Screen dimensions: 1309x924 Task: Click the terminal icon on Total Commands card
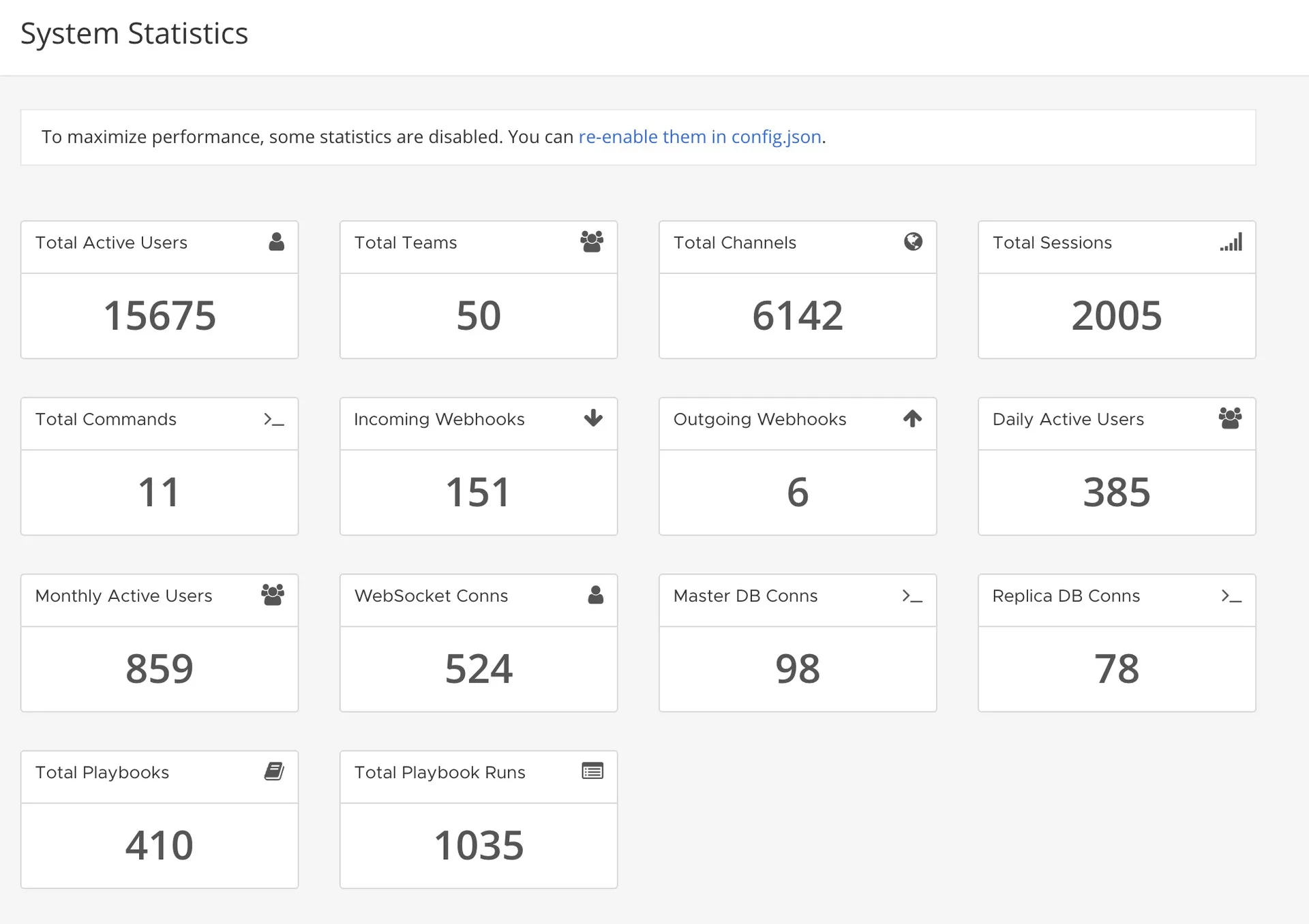pyautogui.click(x=274, y=419)
